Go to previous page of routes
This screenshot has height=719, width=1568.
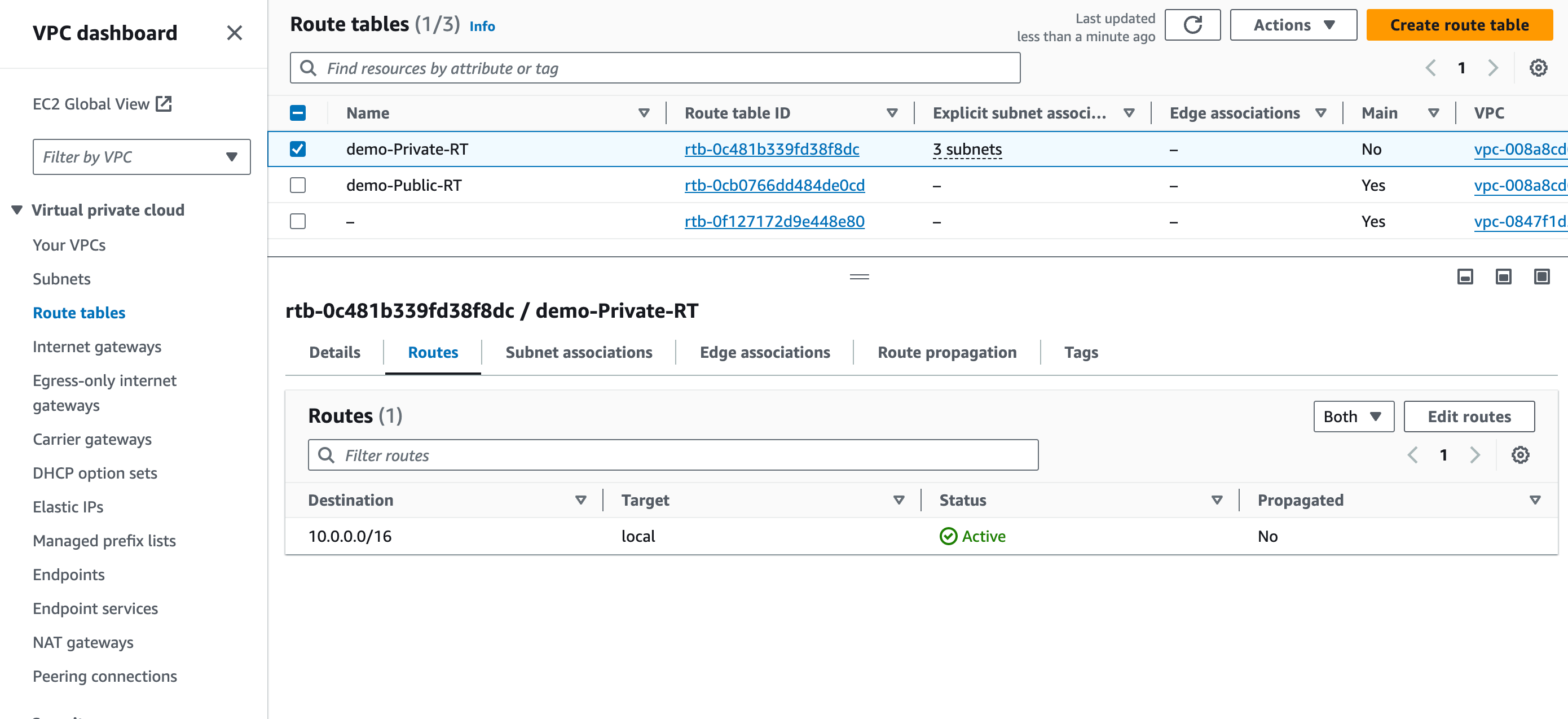[1412, 455]
